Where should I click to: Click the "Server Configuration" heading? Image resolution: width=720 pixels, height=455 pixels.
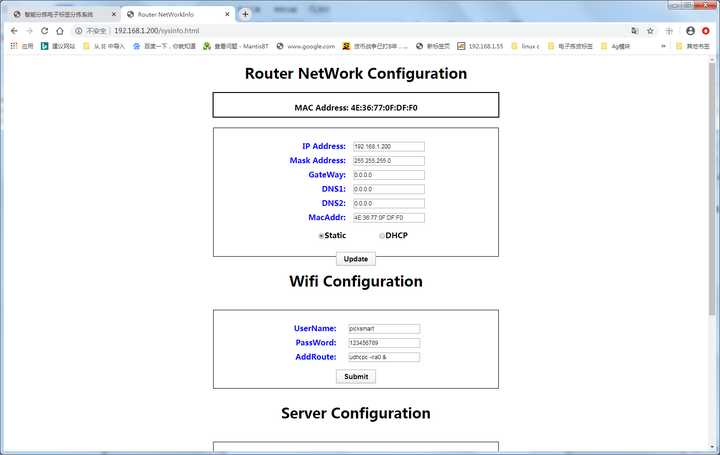coord(356,413)
